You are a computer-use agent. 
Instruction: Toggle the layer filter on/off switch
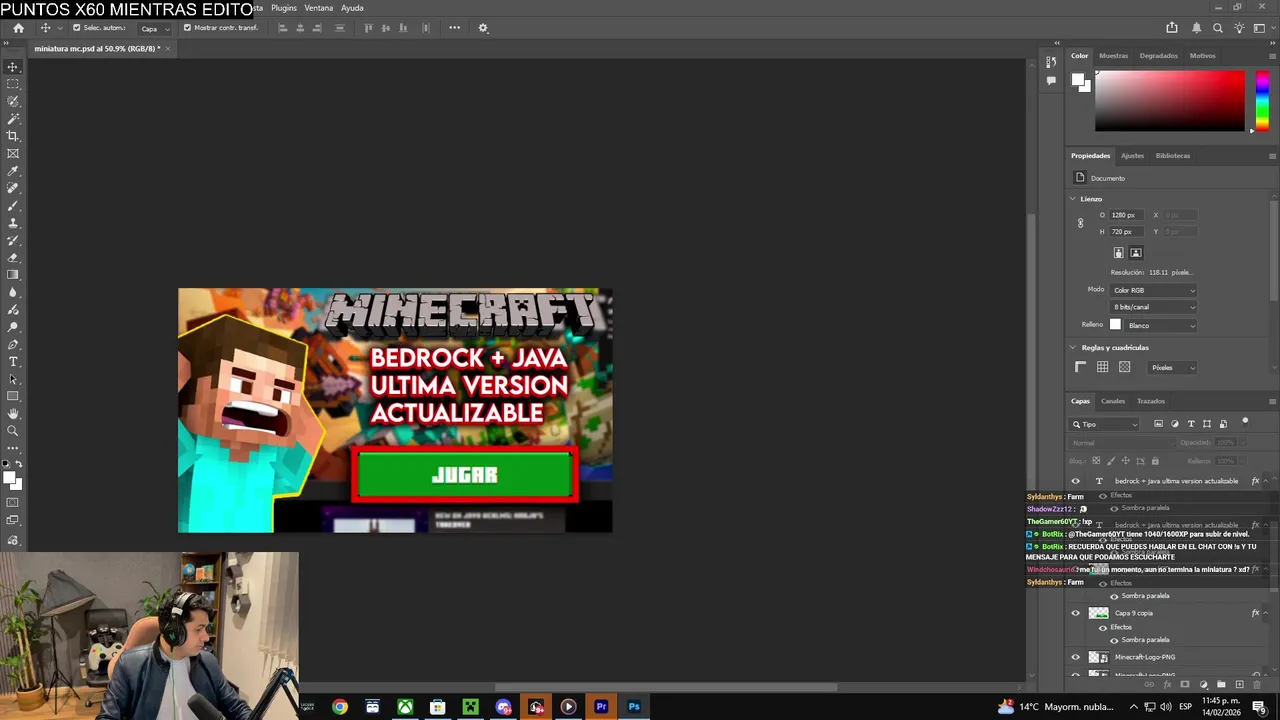tap(1245, 422)
